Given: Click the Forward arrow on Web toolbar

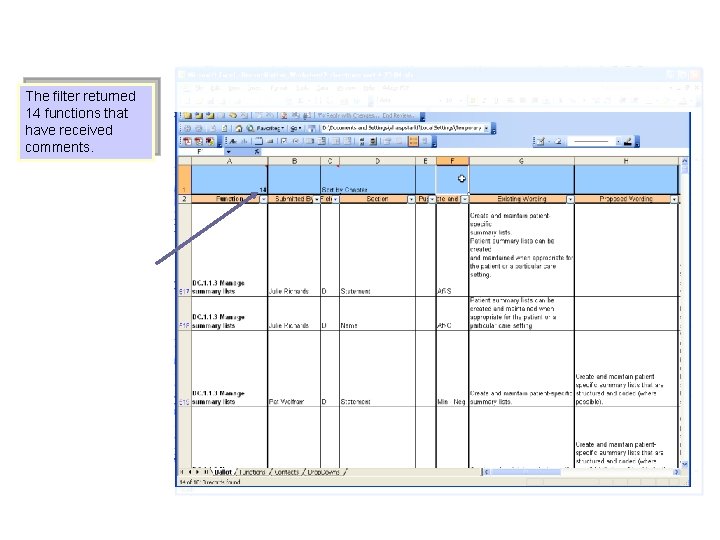Looking at the screenshot, I should [198, 128].
